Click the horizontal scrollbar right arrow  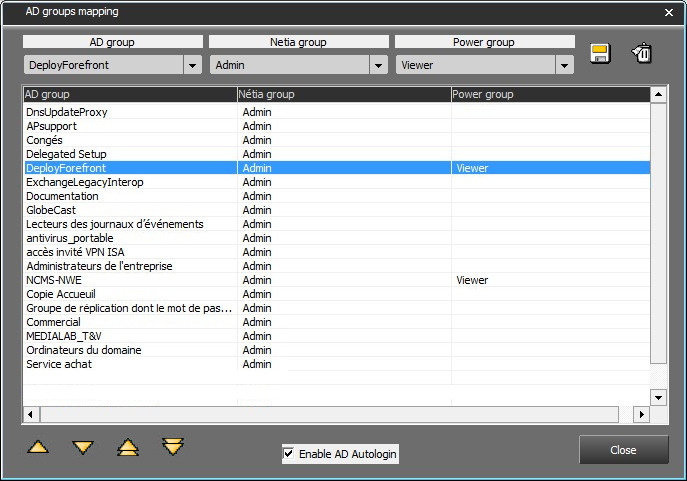click(x=641, y=414)
